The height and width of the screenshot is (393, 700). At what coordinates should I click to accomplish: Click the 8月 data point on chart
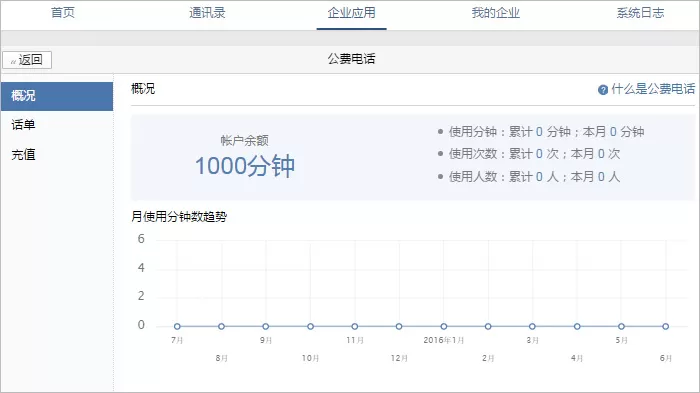click(221, 326)
